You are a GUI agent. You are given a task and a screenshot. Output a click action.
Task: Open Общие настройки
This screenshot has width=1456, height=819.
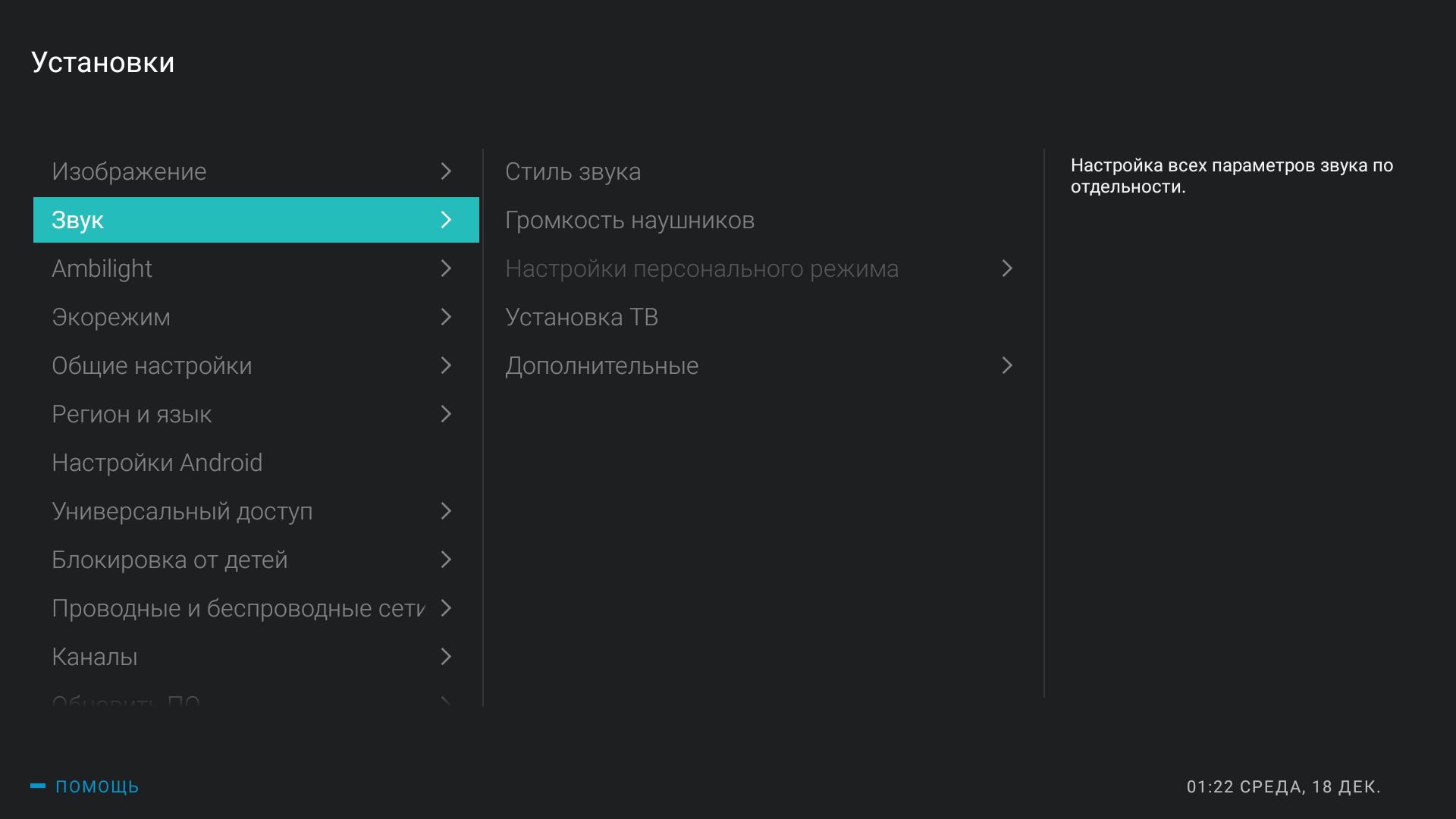tap(256, 366)
